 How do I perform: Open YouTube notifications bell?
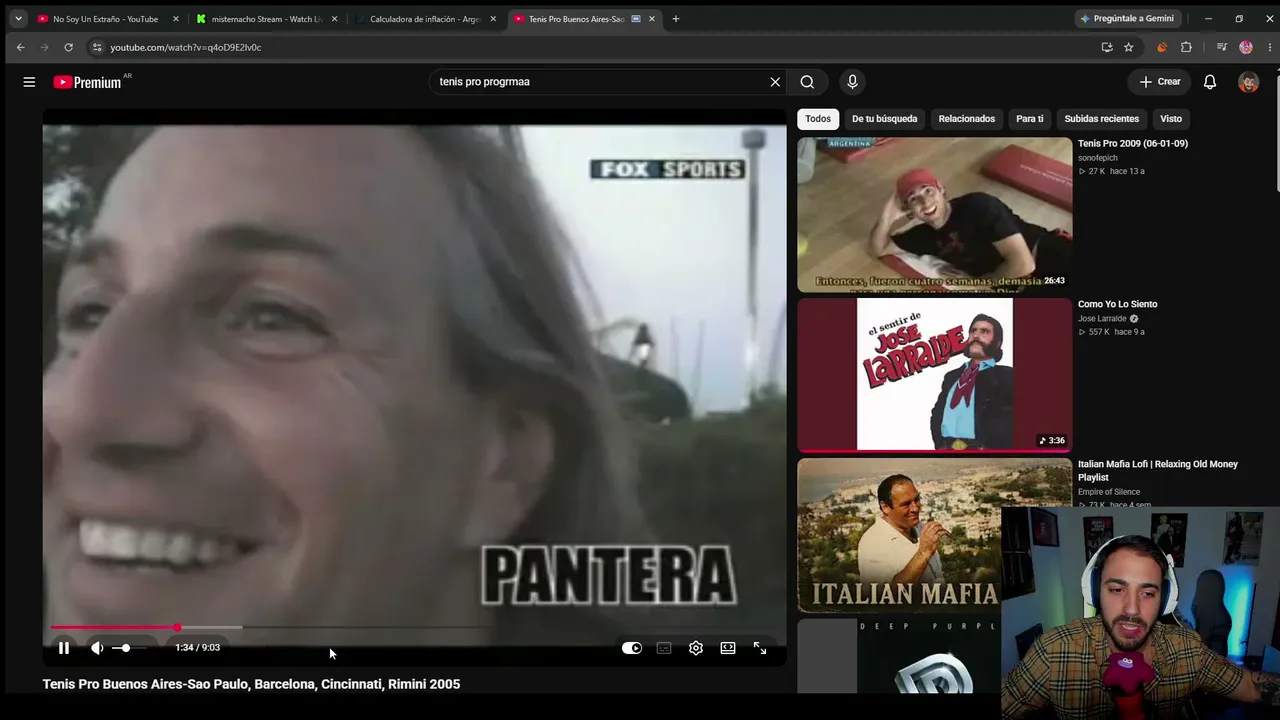(1210, 82)
